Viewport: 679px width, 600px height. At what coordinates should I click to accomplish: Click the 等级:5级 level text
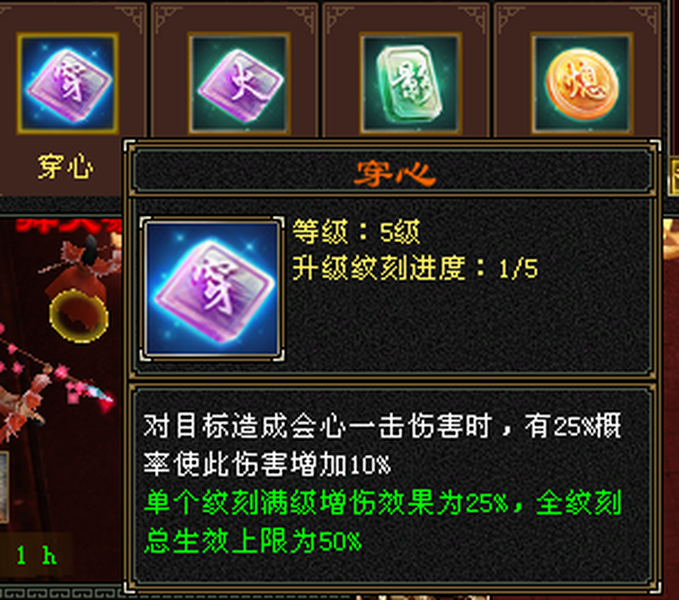pyautogui.click(x=356, y=232)
